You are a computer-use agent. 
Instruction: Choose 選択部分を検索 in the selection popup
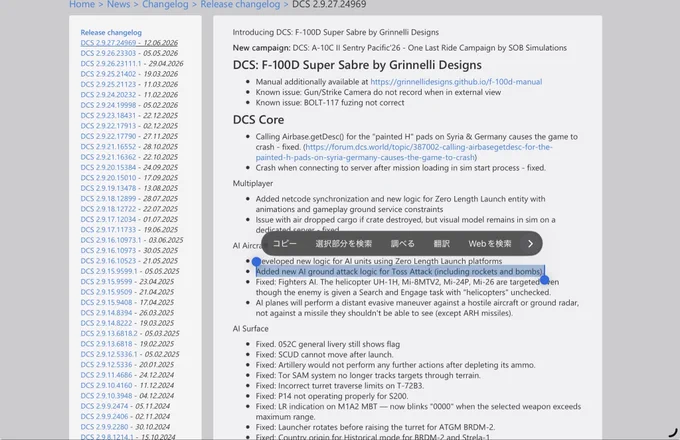click(x=343, y=244)
